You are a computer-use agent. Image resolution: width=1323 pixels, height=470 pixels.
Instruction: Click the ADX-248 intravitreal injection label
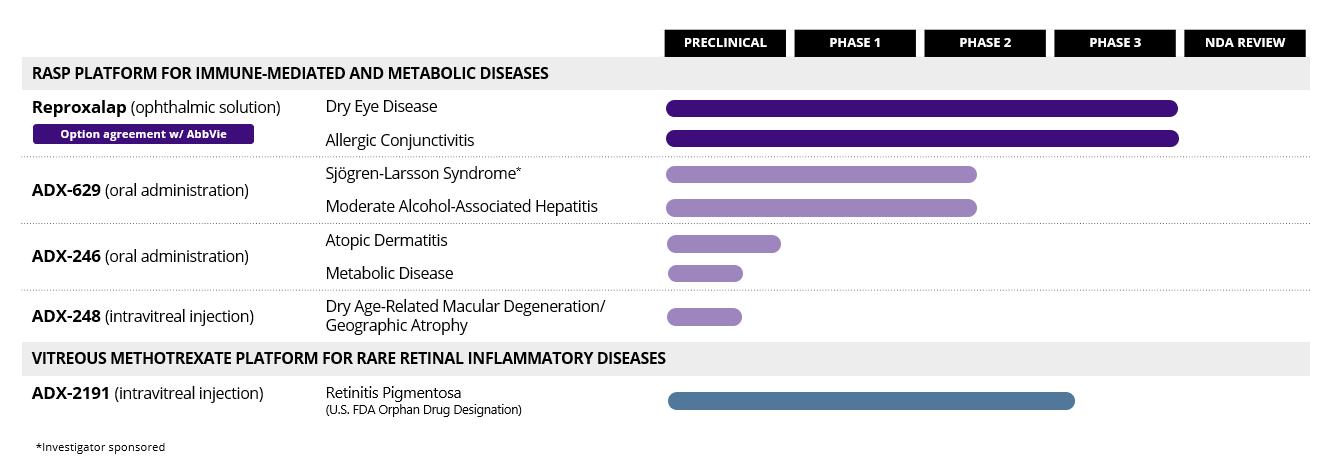[142, 316]
